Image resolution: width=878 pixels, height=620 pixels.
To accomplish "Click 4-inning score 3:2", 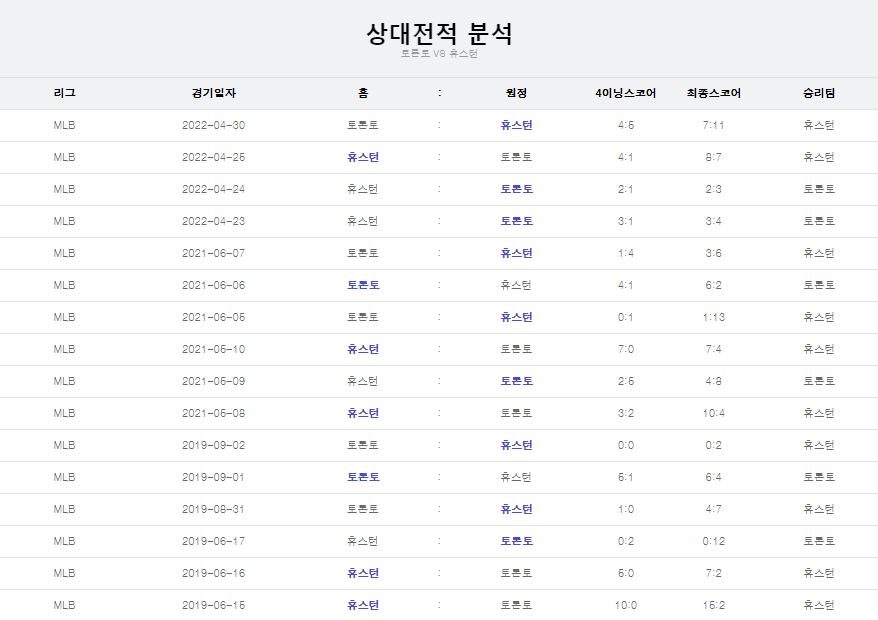I will click(x=626, y=413).
